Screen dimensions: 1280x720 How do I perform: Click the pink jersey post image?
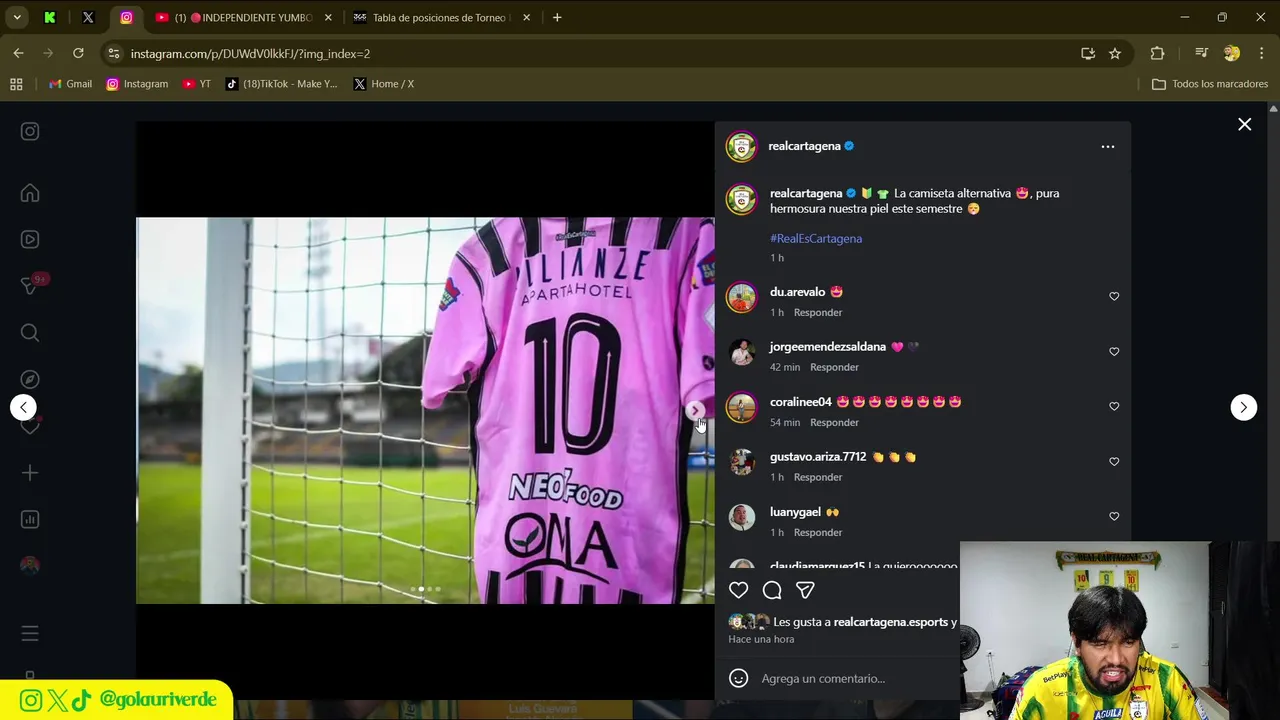click(425, 410)
